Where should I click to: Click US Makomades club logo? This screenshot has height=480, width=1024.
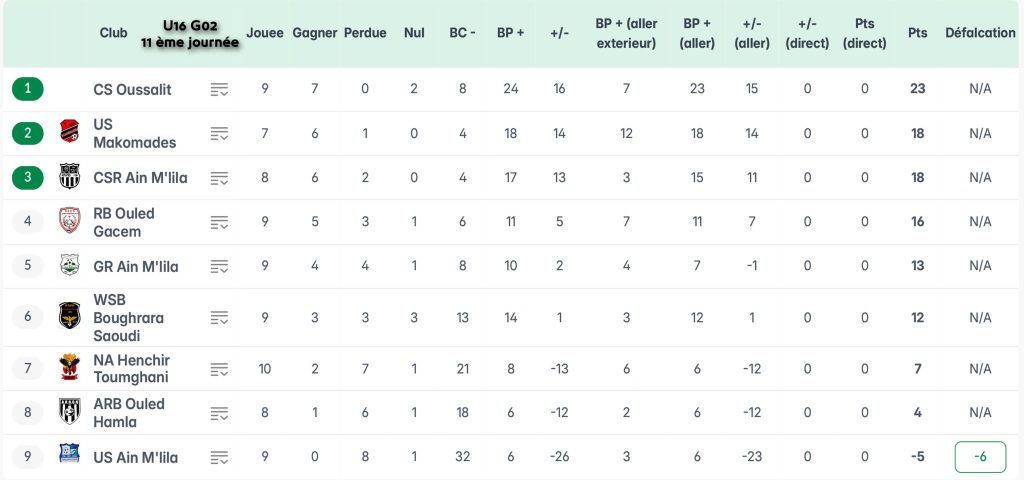[x=69, y=133]
